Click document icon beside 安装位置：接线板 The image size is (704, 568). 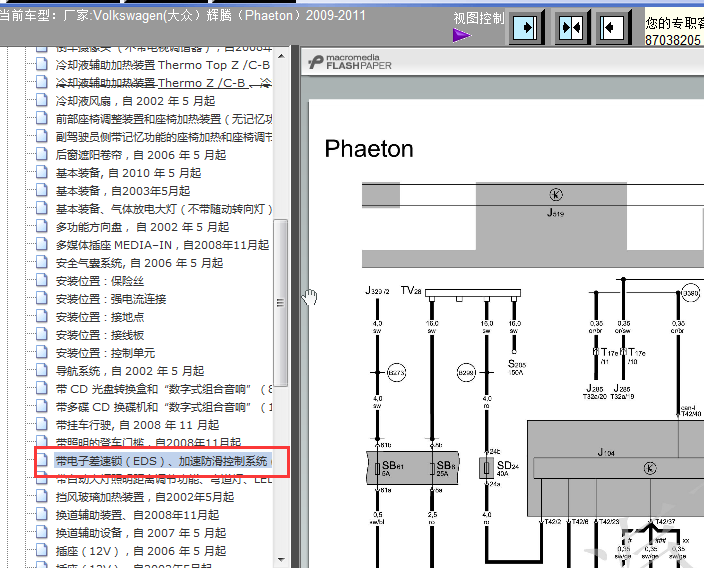[42, 334]
